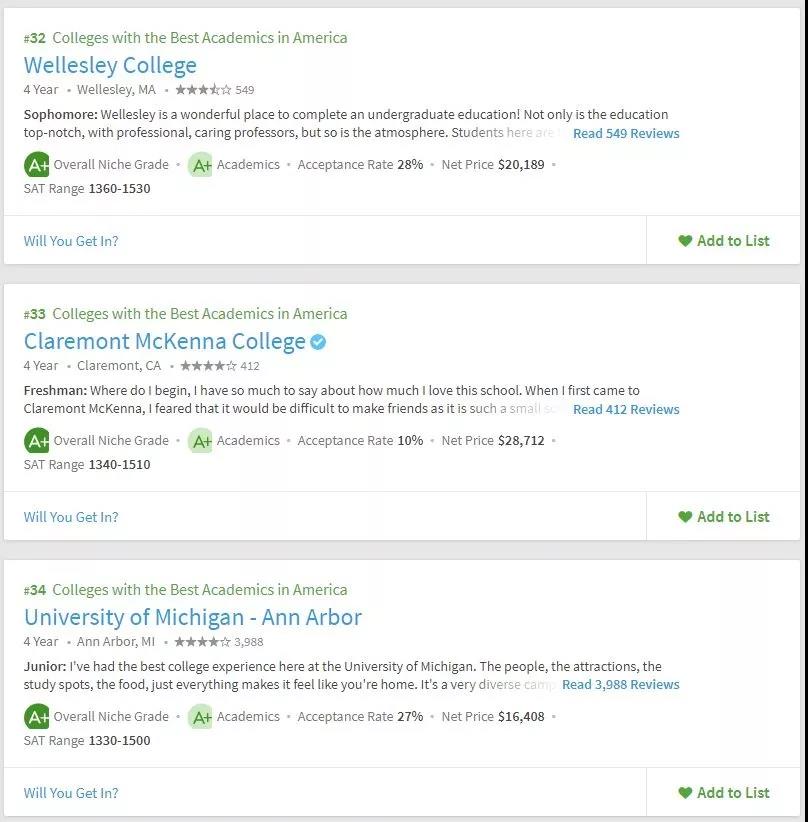Click the Claremont McKenna verified checkmark badge
This screenshot has height=822, width=808.
318,342
